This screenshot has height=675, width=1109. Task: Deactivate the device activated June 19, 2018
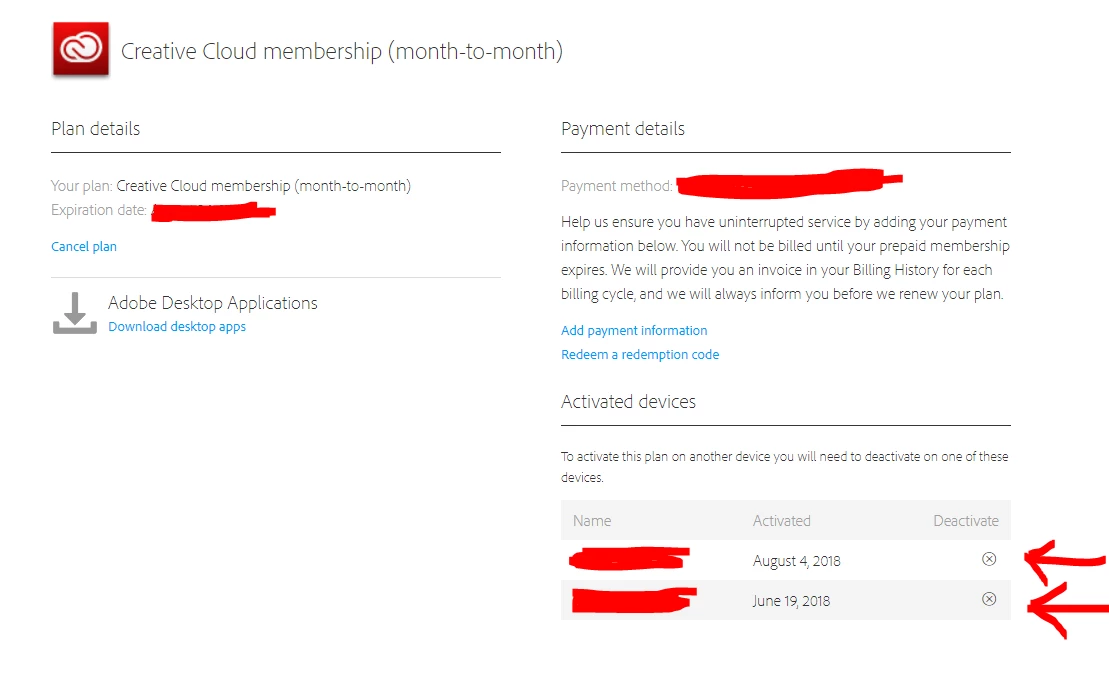coord(989,600)
